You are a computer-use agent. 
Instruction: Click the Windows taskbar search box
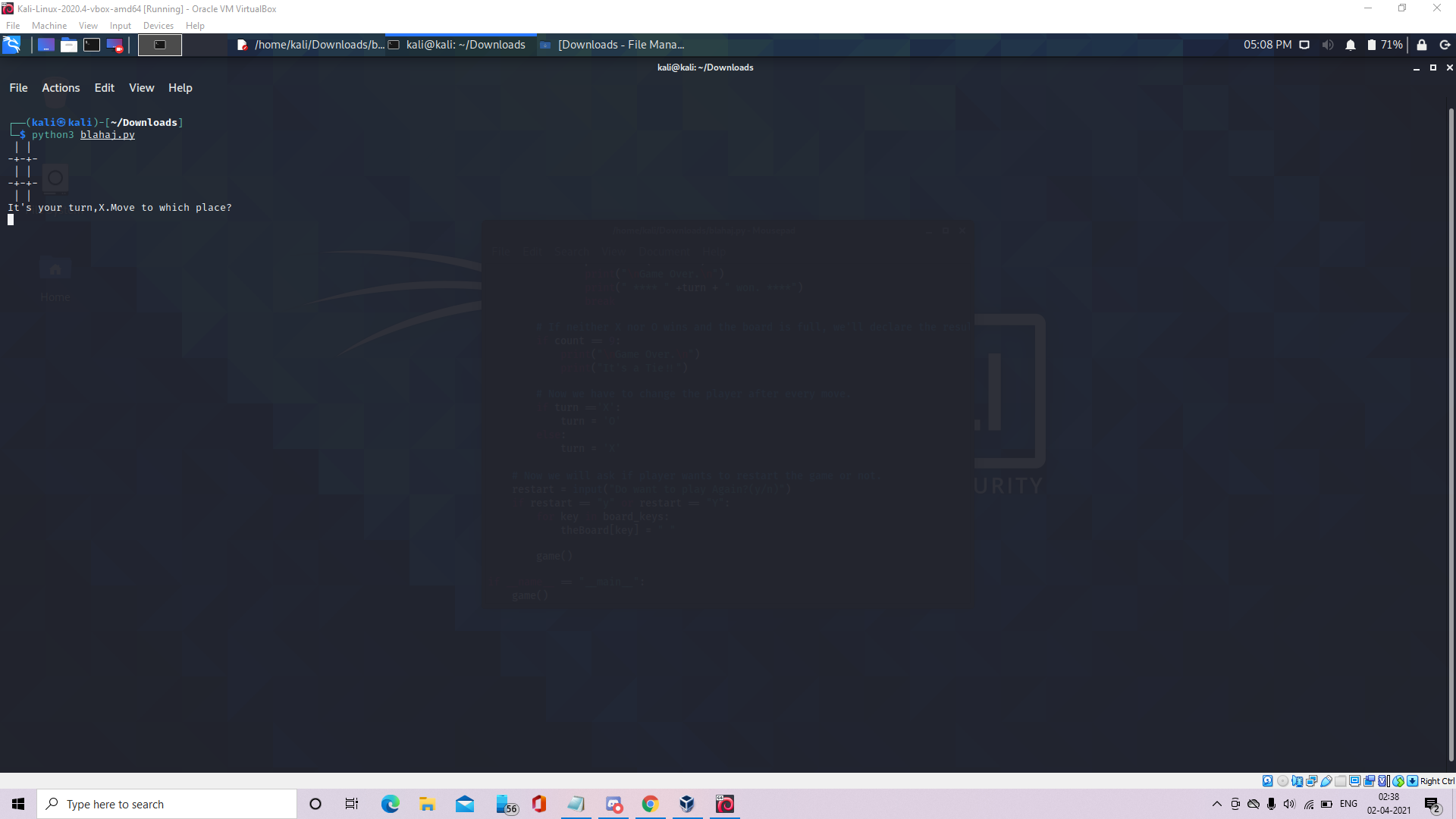pyautogui.click(x=167, y=804)
